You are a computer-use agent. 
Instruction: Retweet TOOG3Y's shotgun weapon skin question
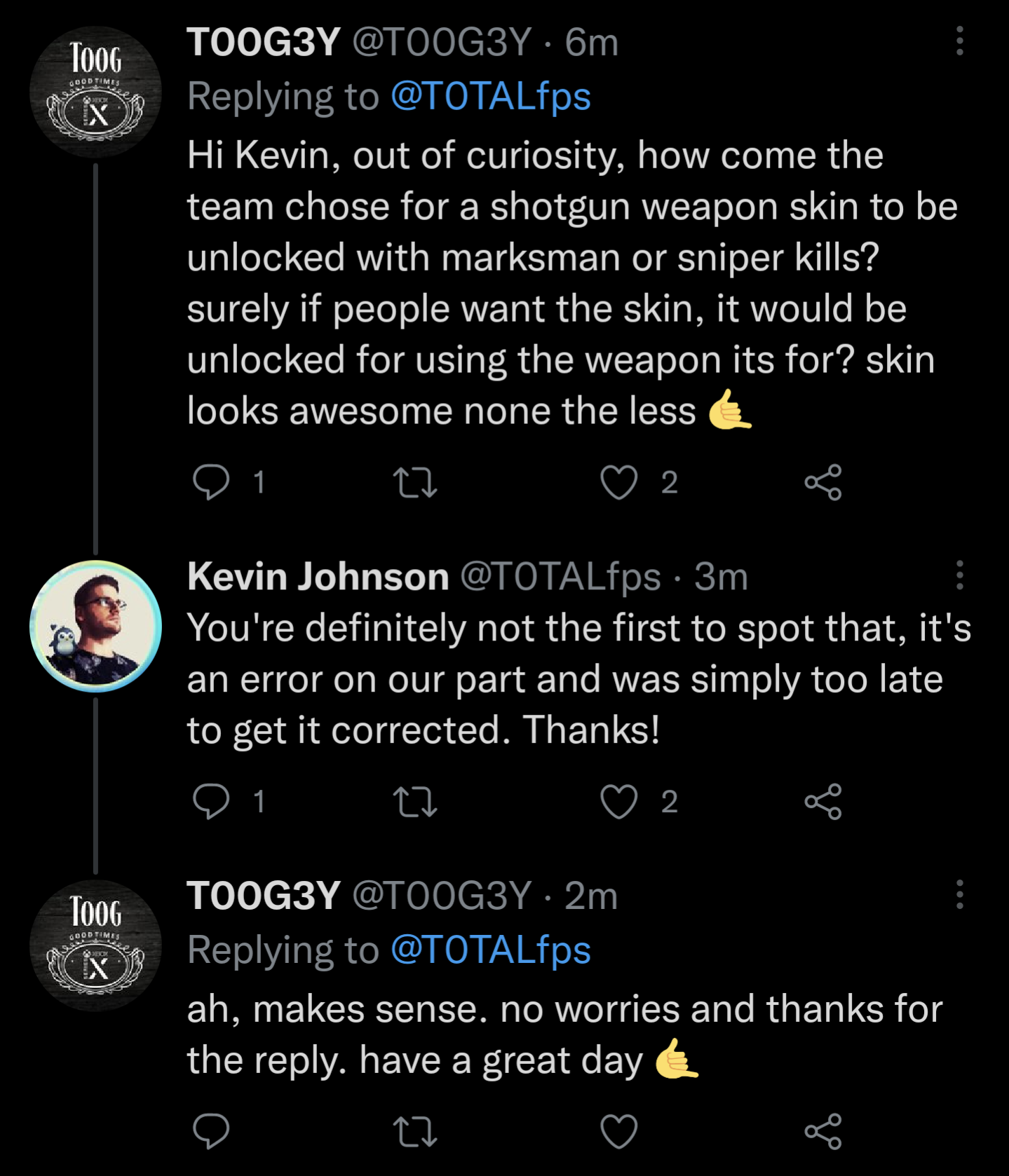(415, 483)
